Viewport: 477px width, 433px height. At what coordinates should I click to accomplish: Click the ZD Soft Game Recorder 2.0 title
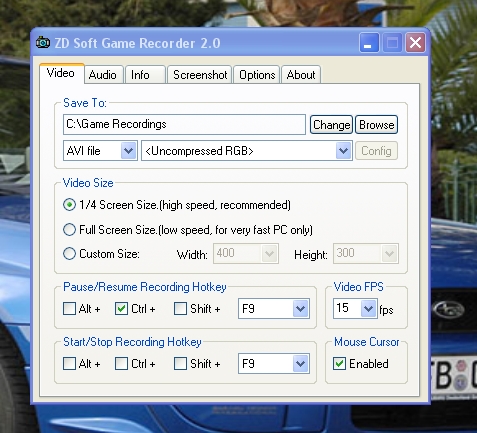tap(137, 43)
